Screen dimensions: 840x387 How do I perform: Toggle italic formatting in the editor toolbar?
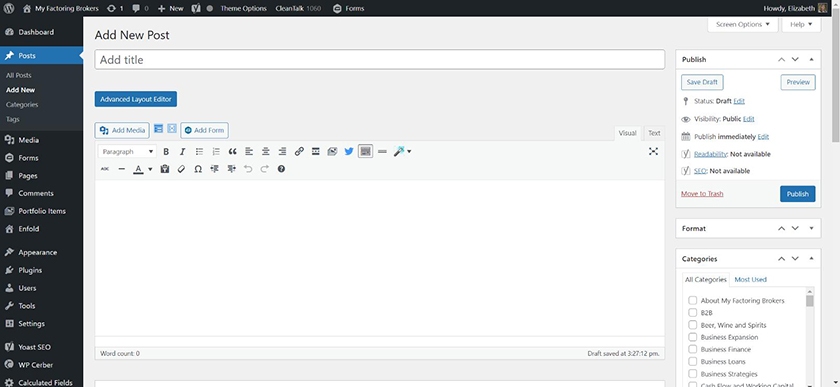[x=183, y=152]
